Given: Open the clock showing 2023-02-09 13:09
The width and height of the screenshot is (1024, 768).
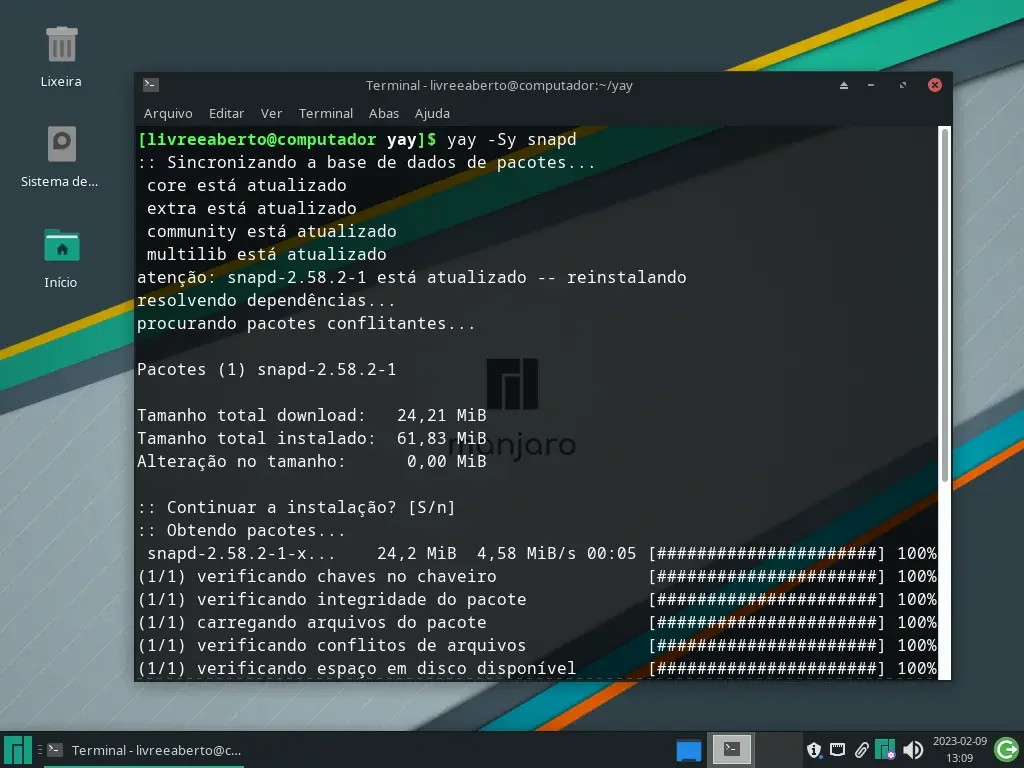Looking at the screenshot, I should click(x=959, y=750).
